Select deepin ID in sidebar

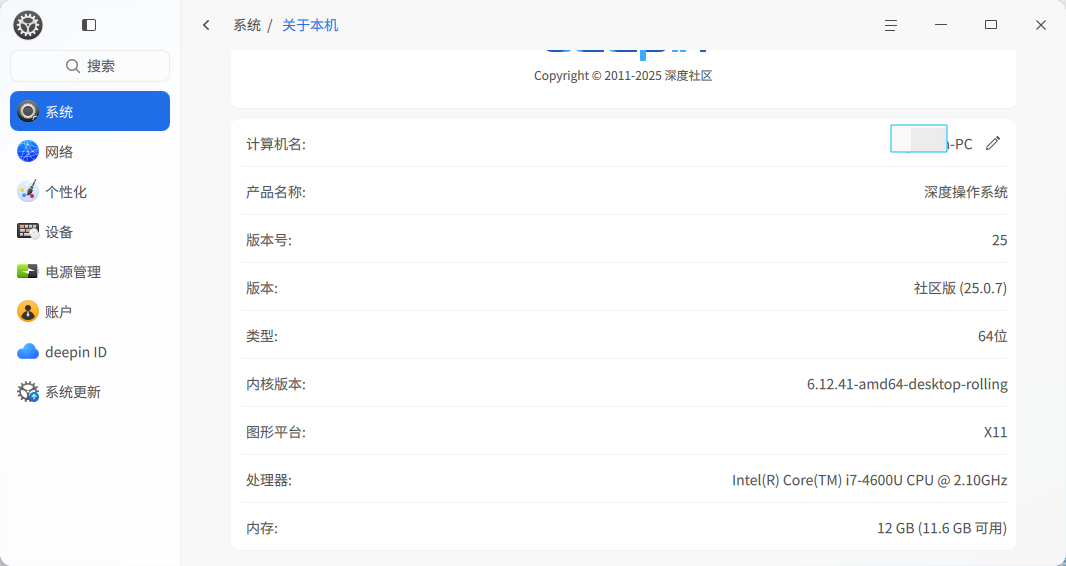90,352
